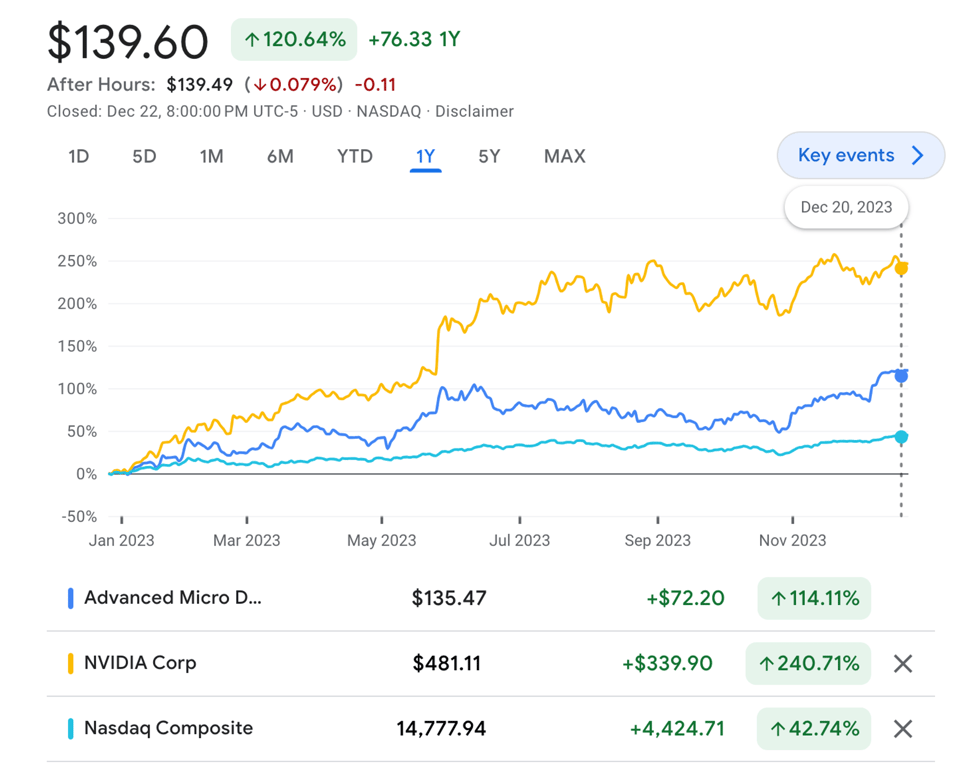Click the yellow NVIDIA Corp color marker
This screenshot has height=768, width=972.
pos(70,663)
